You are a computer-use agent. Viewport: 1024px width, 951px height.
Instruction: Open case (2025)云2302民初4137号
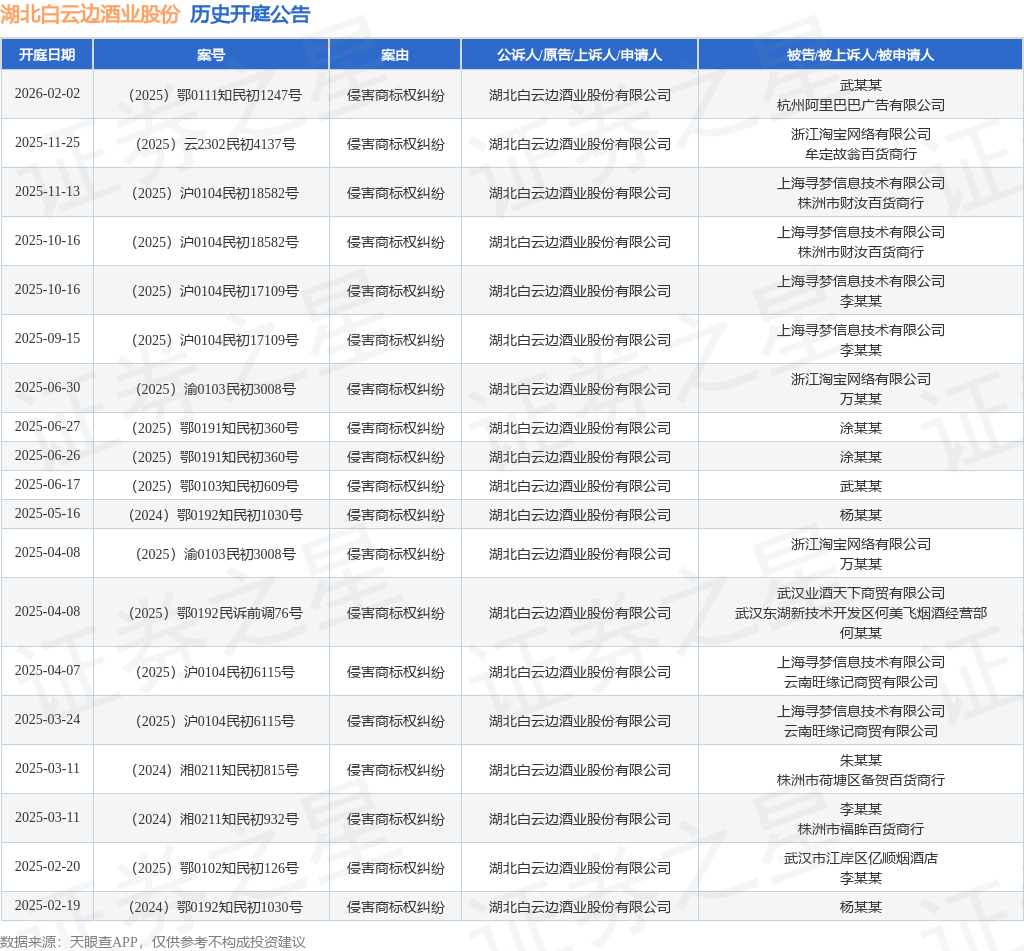pyautogui.click(x=215, y=144)
